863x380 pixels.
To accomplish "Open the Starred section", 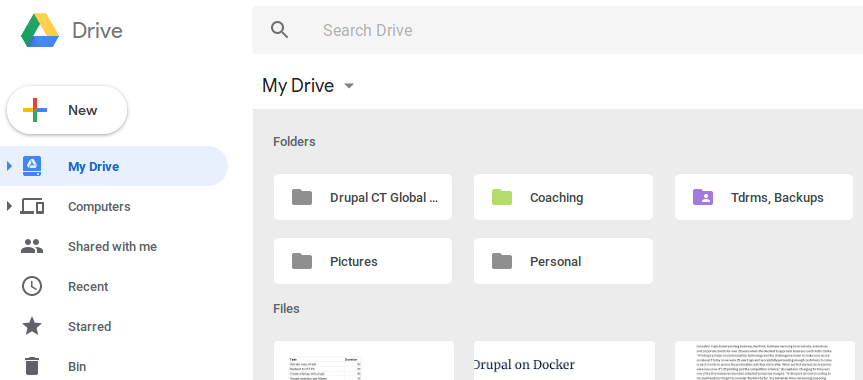I will [x=89, y=327].
